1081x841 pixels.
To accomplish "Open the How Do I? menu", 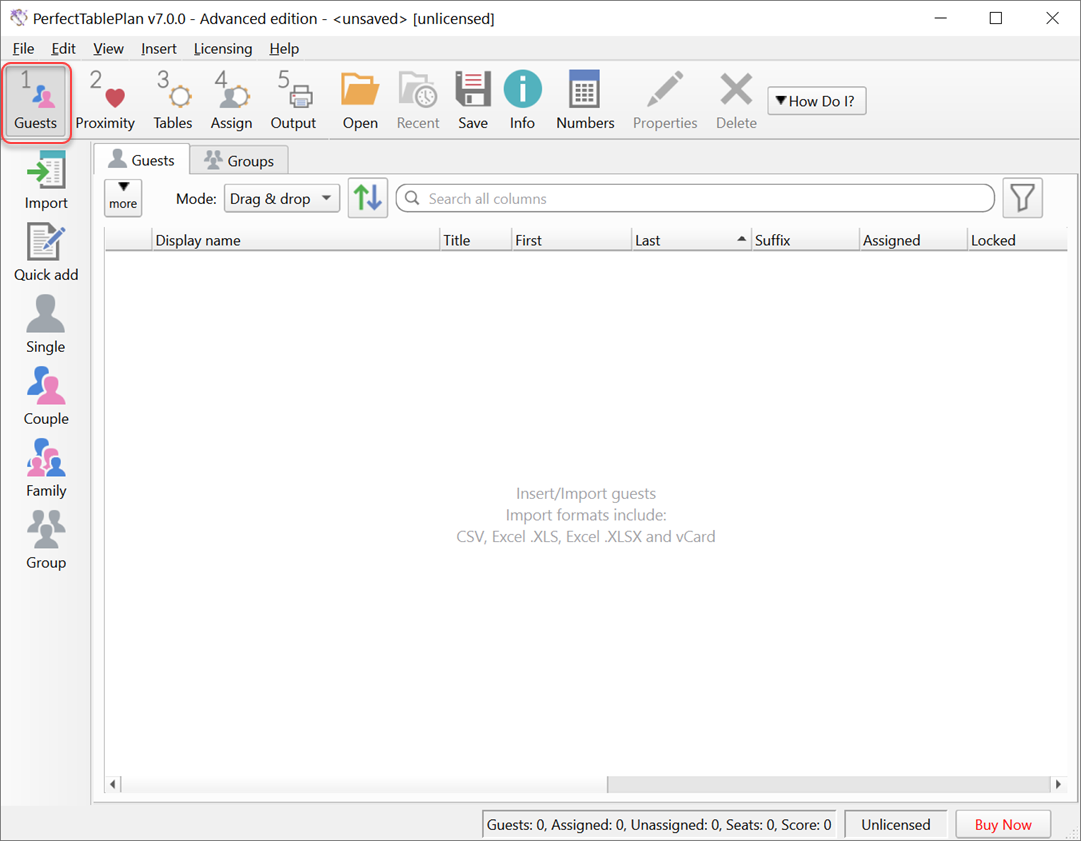I will pos(816,100).
